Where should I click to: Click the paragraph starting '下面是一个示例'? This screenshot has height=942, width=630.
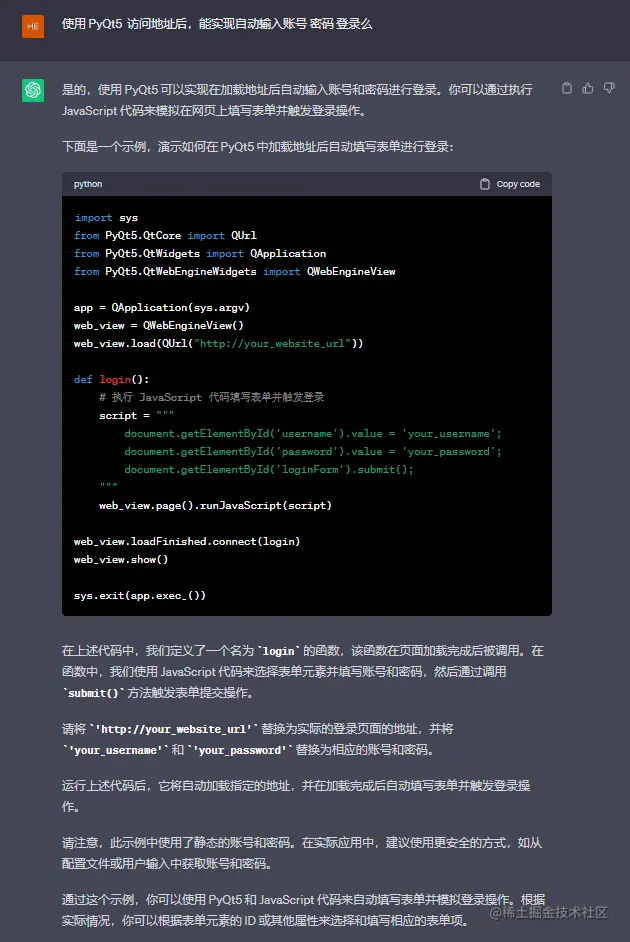click(x=258, y=147)
